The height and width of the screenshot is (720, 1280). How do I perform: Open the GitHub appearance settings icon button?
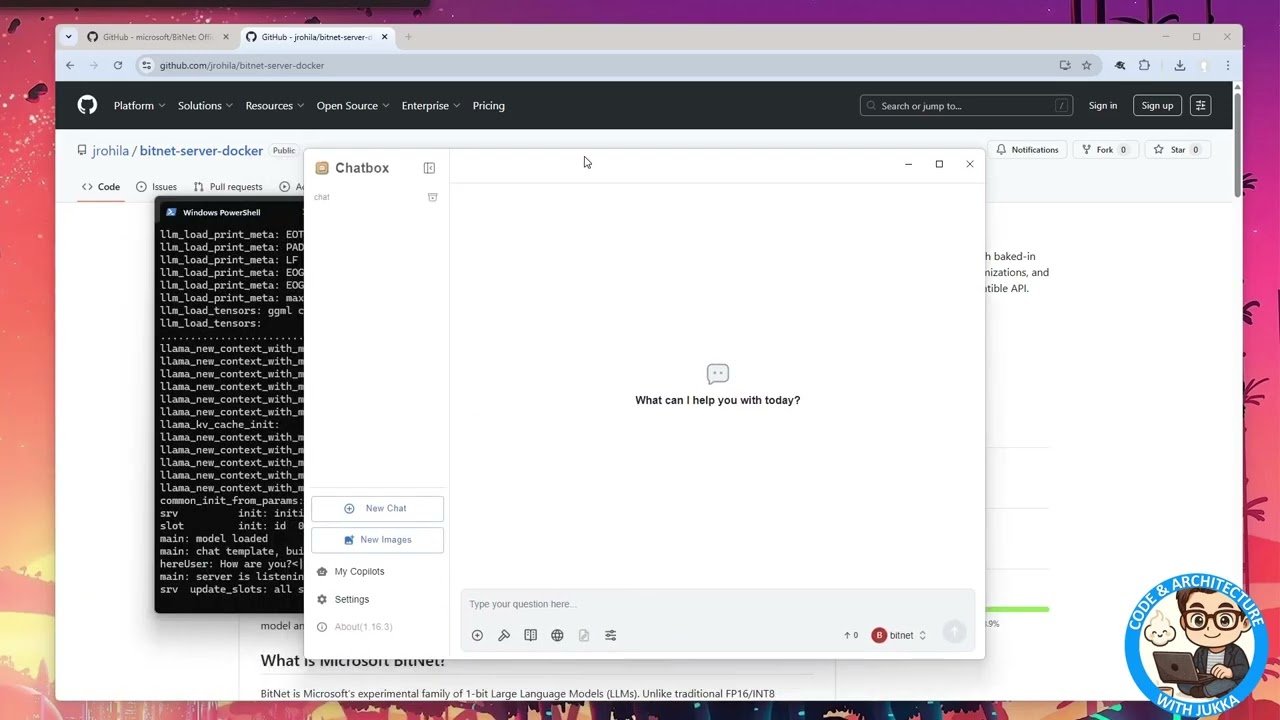click(x=1201, y=105)
